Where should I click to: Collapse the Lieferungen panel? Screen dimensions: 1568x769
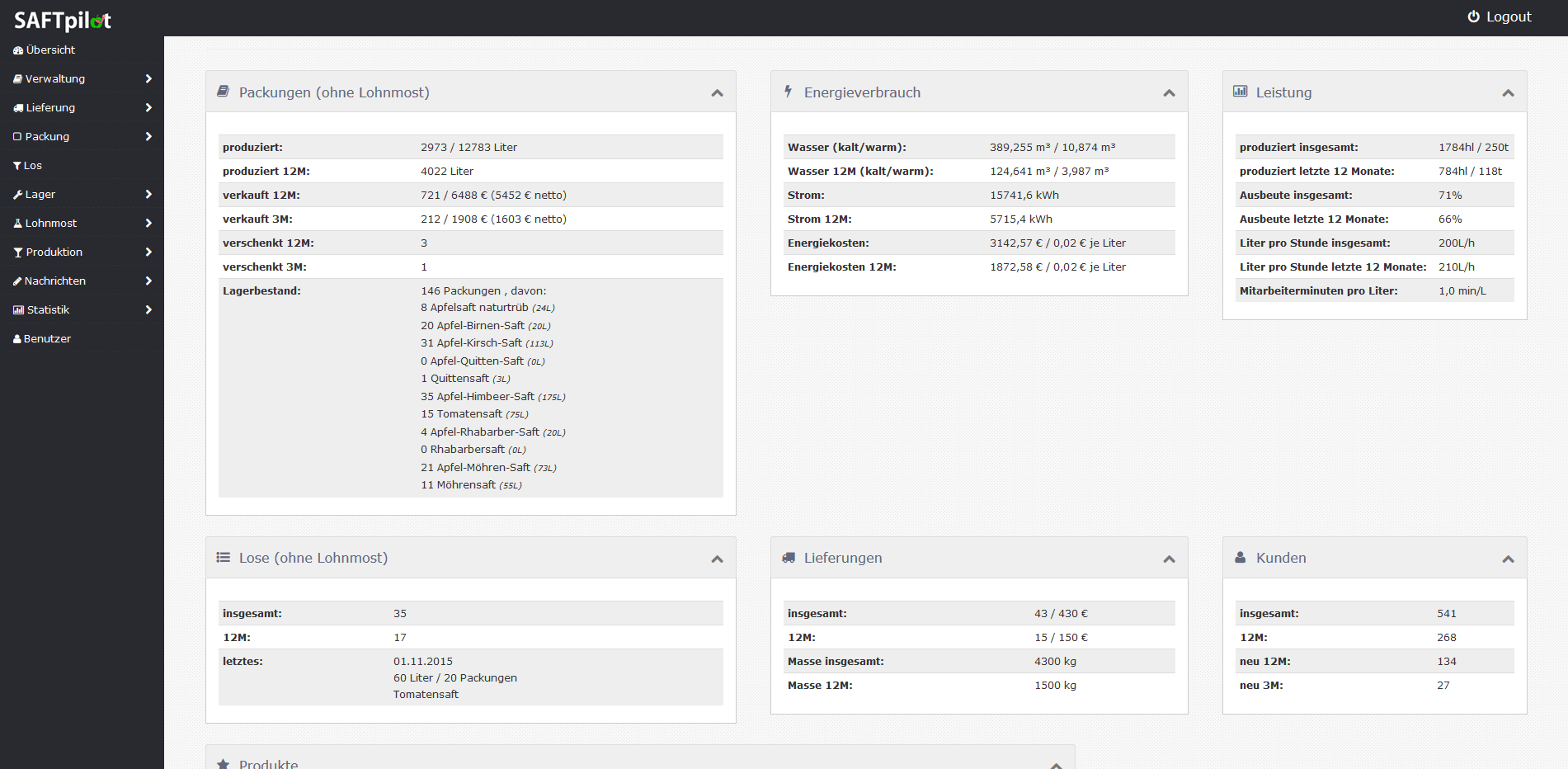[x=1169, y=559]
